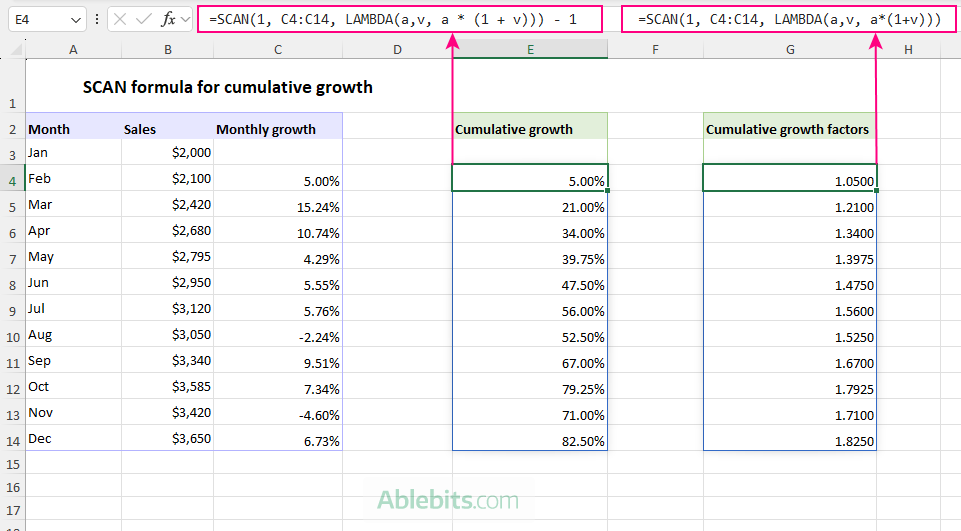The width and height of the screenshot is (961, 531).
Task: Click the Select All corner triangle
Action: click(x=17, y=50)
